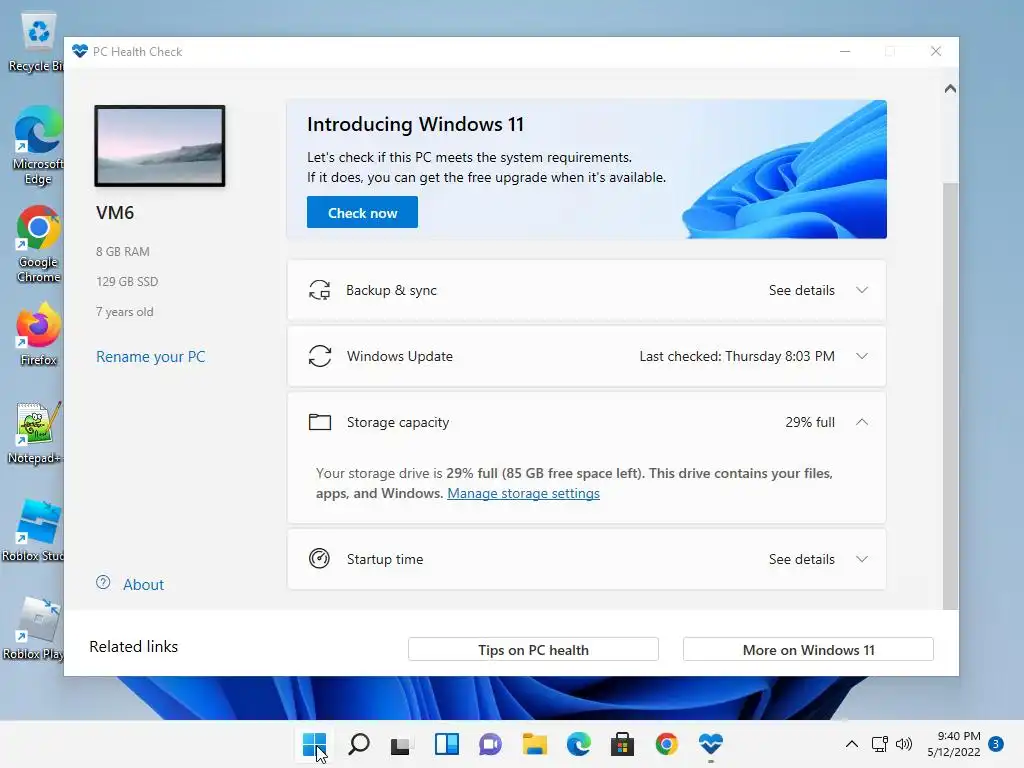This screenshot has height=768, width=1024.
Task: Click 'See details' on Backup & sync
Action: (801, 290)
